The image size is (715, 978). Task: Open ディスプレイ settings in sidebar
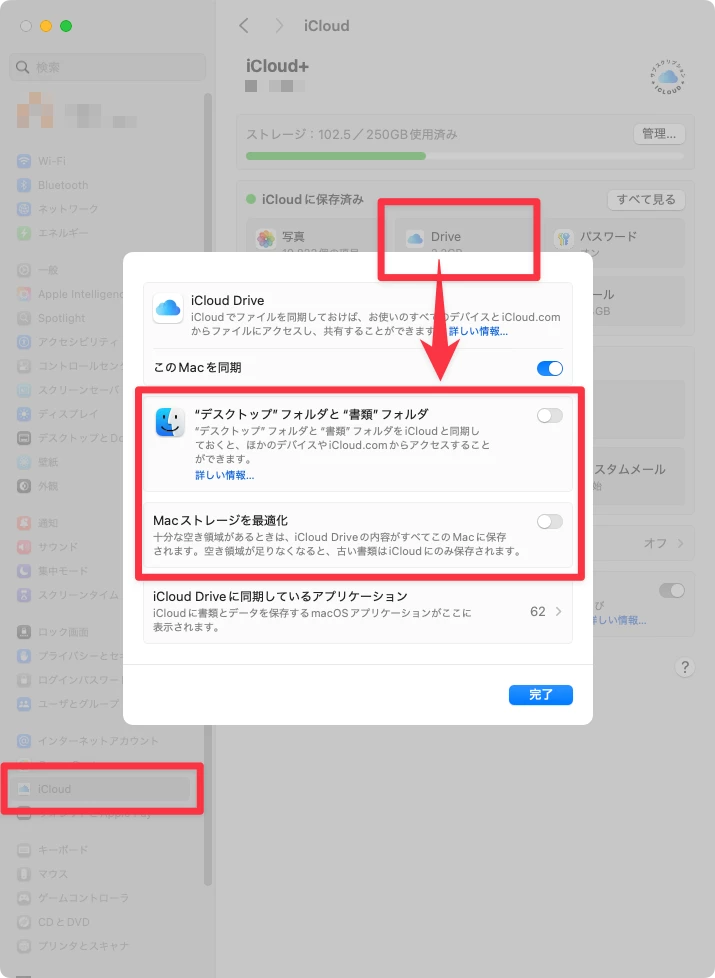tap(57, 414)
